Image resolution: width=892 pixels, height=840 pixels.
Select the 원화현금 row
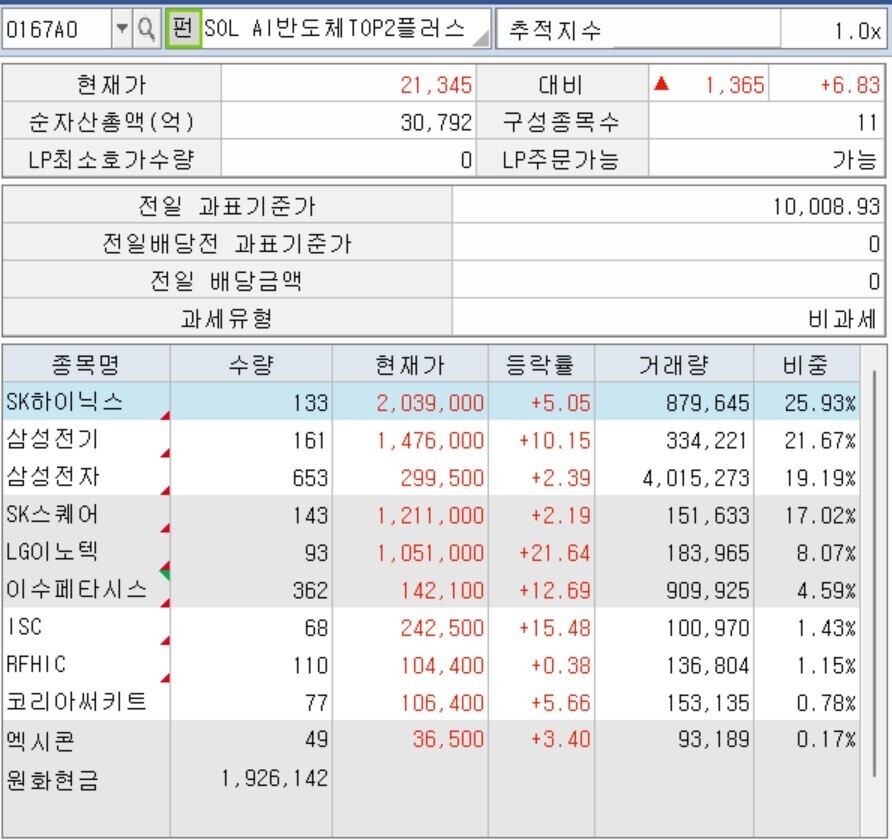click(431, 778)
